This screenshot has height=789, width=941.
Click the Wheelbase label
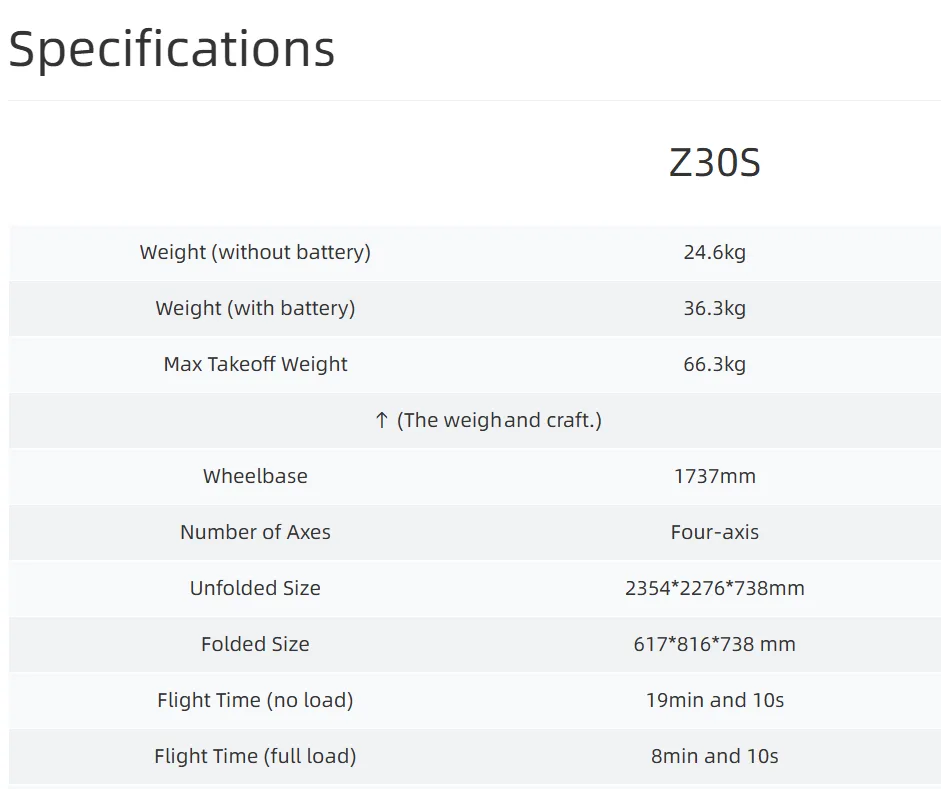[x=255, y=476]
